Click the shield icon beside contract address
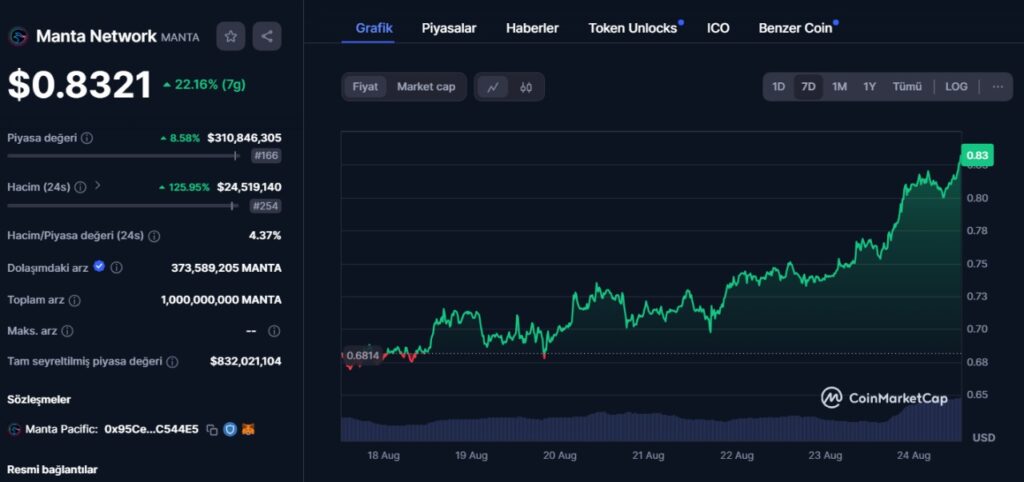The height and width of the screenshot is (482, 1024). (x=230, y=429)
